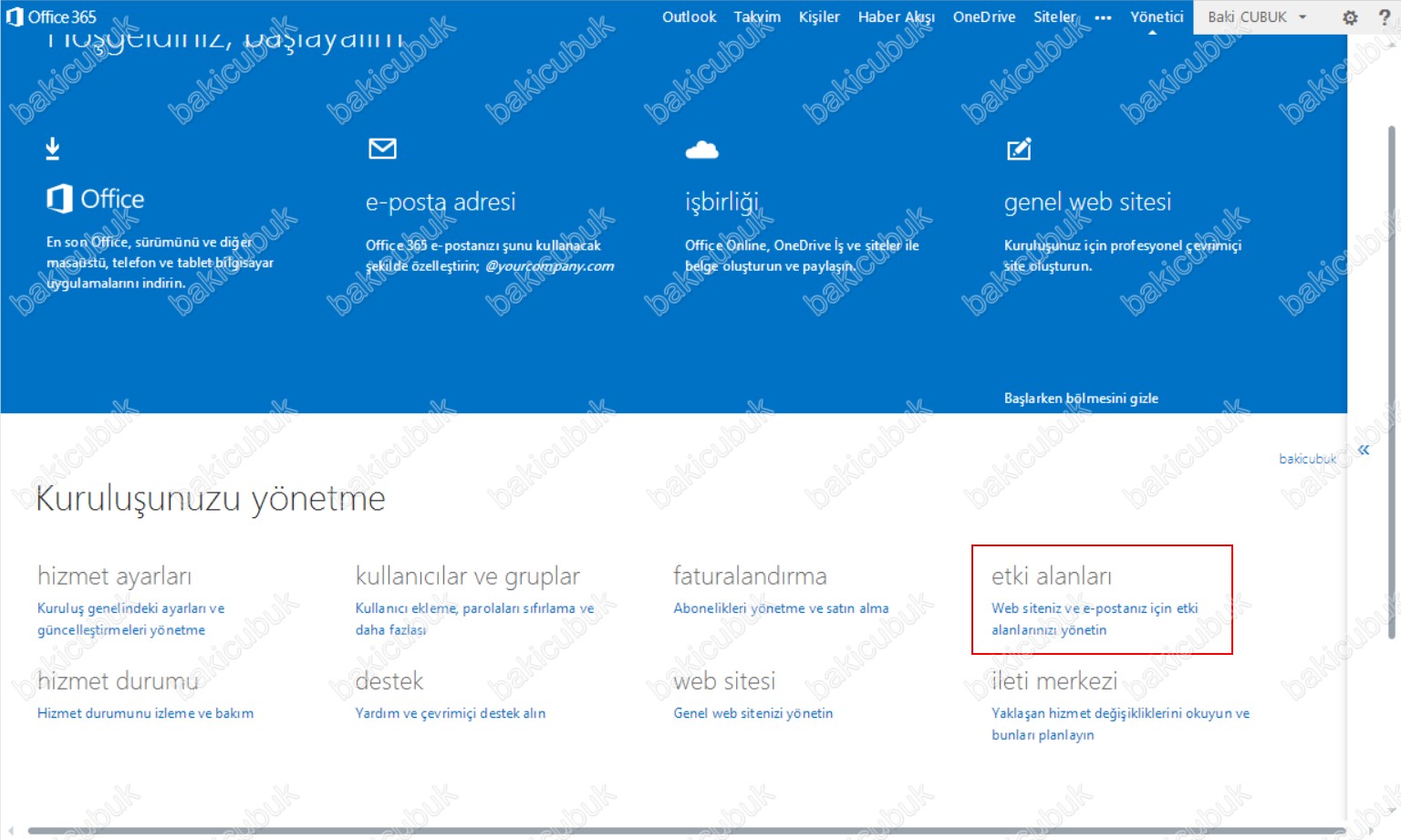The image size is (1401, 840).
Task: Collapse side panel with double chevron icon
Action: point(1364,450)
